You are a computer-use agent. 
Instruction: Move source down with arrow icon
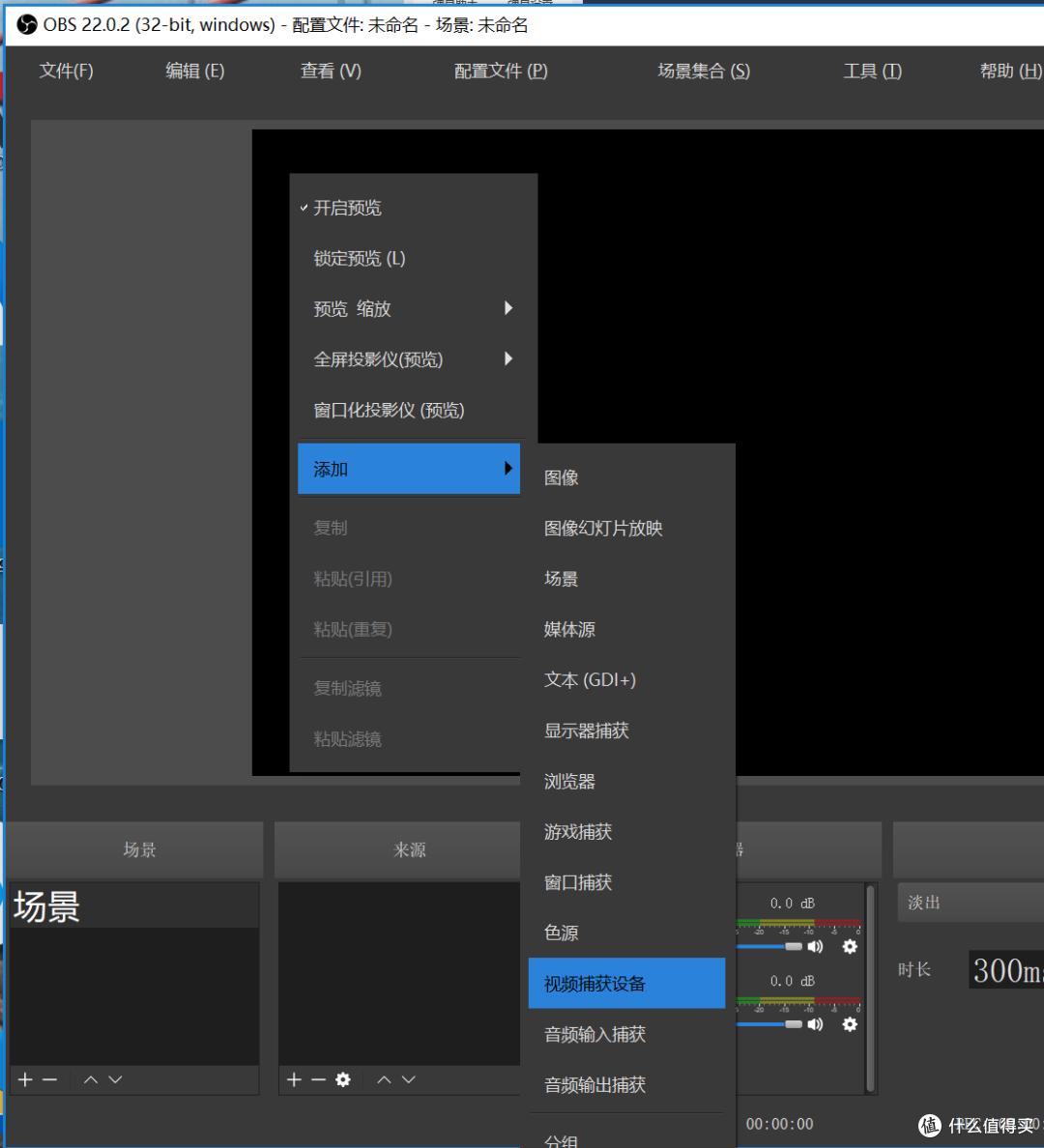point(409,1079)
